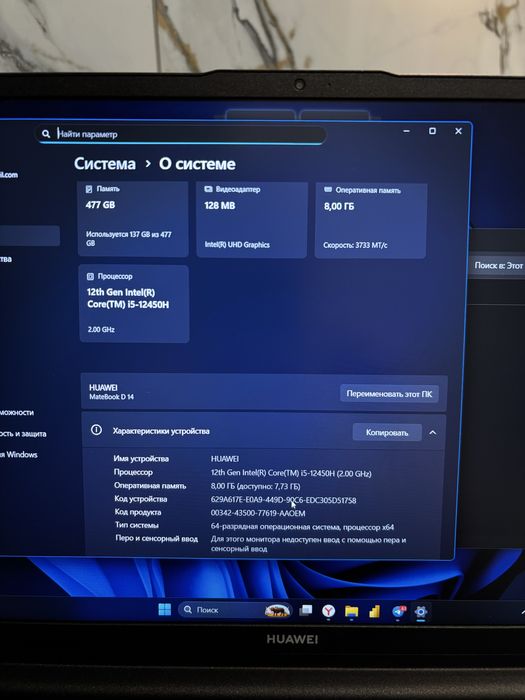Image resolution: width=525 pixels, height=700 pixels.
Task: Select device ID '629A617E-E0A9-449D-90C6-EDC305D51758'
Action: pos(283,500)
